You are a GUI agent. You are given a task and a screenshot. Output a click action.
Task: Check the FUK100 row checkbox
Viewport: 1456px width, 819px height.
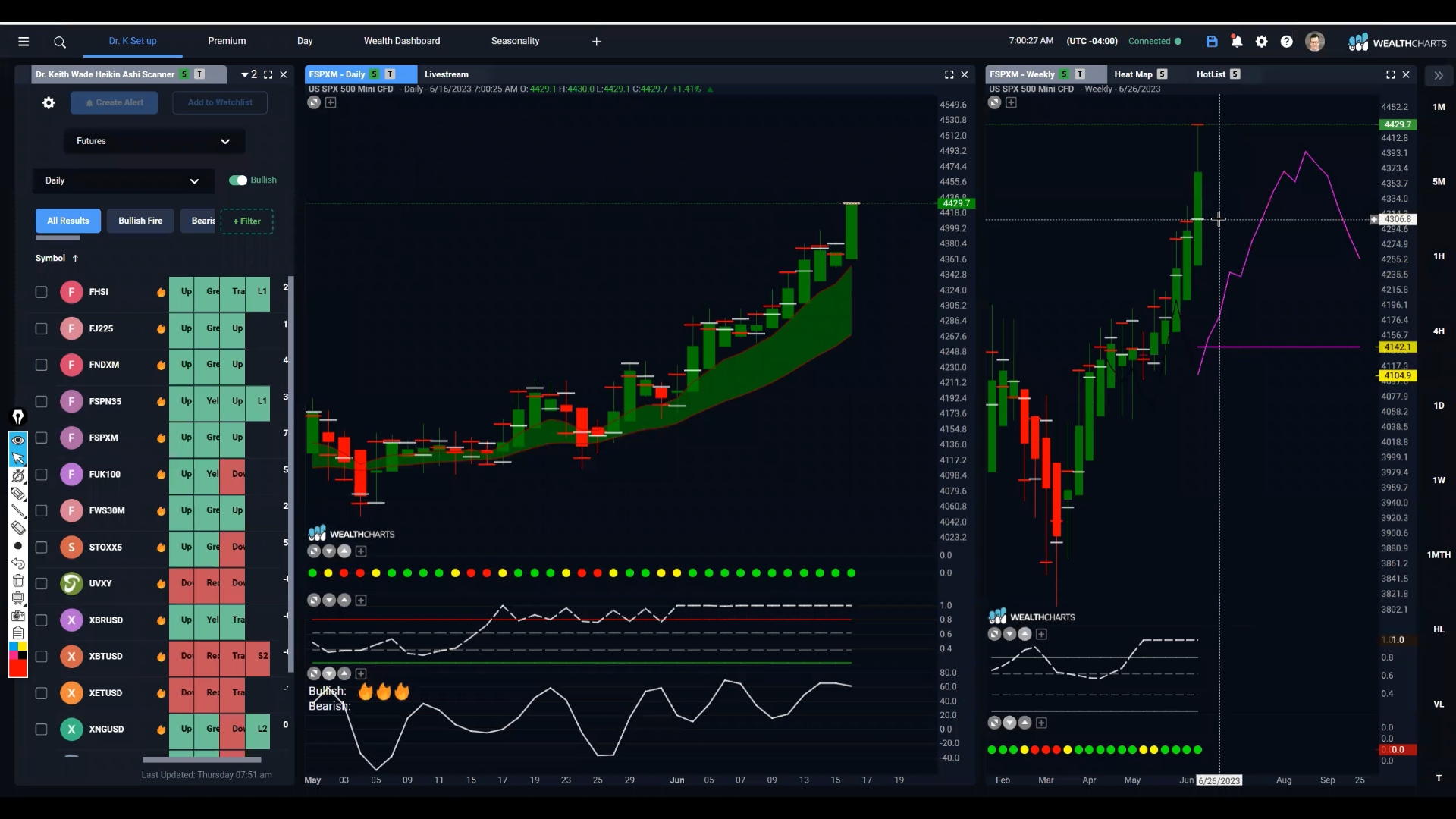(41, 474)
